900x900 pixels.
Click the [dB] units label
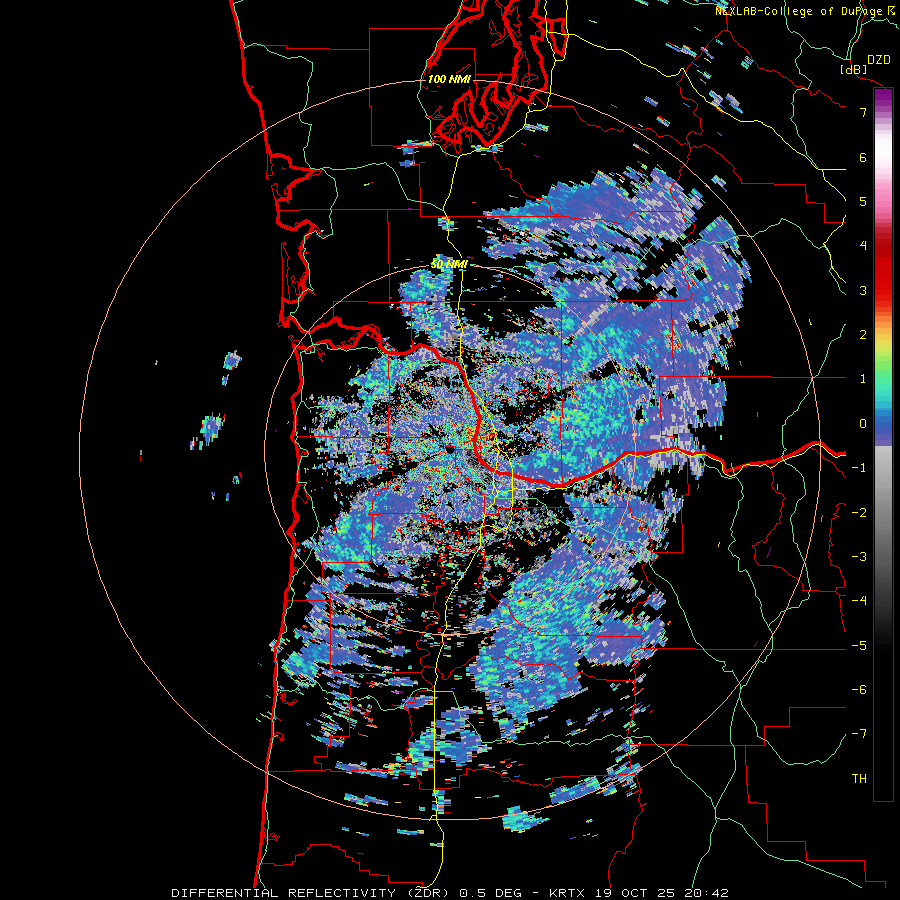click(x=854, y=69)
